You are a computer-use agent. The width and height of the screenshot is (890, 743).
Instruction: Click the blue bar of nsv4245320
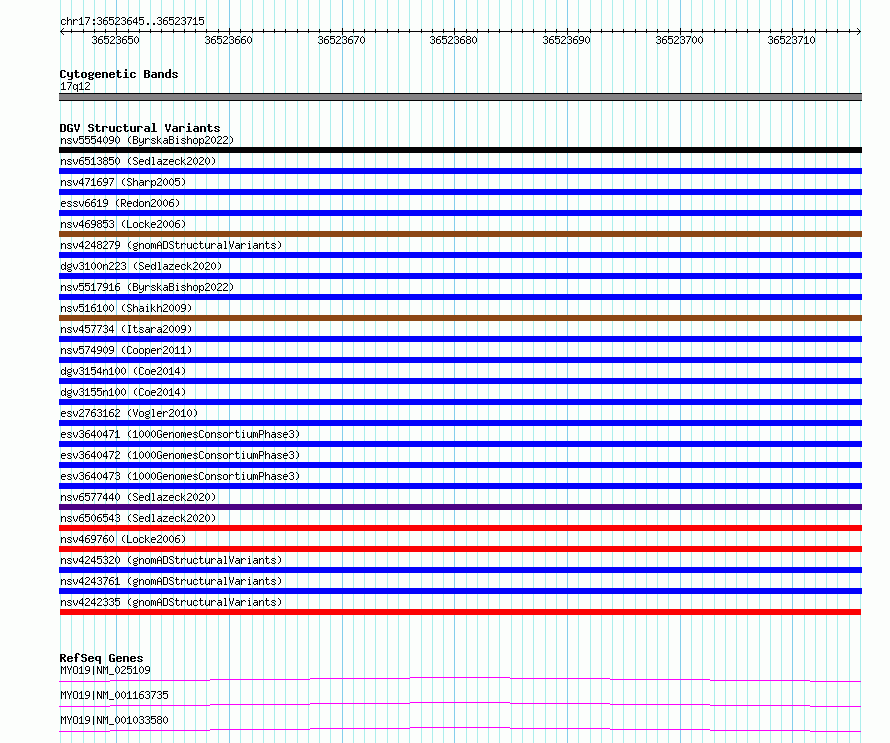[x=460, y=570]
